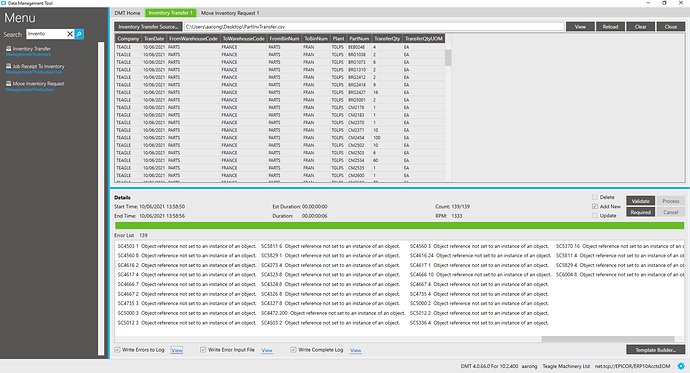
Task: Click the TransferQty column header
Action: click(x=387, y=39)
